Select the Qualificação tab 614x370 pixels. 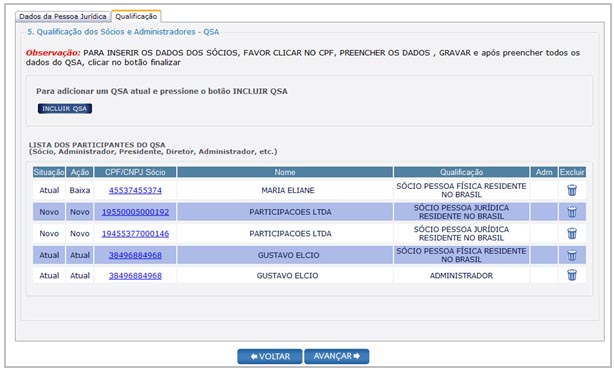[x=136, y=16]
